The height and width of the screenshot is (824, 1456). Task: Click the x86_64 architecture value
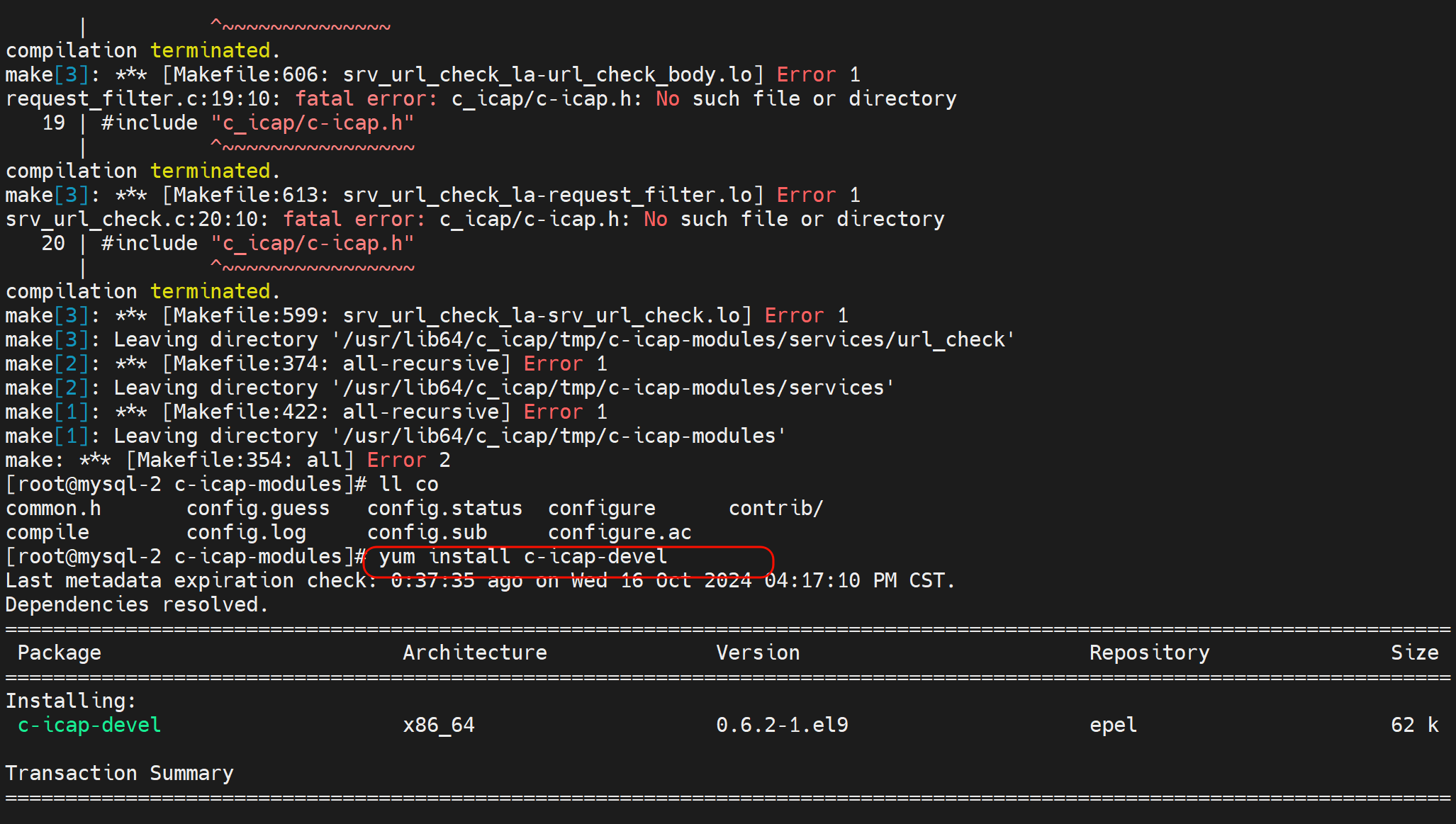click(438, 725)
